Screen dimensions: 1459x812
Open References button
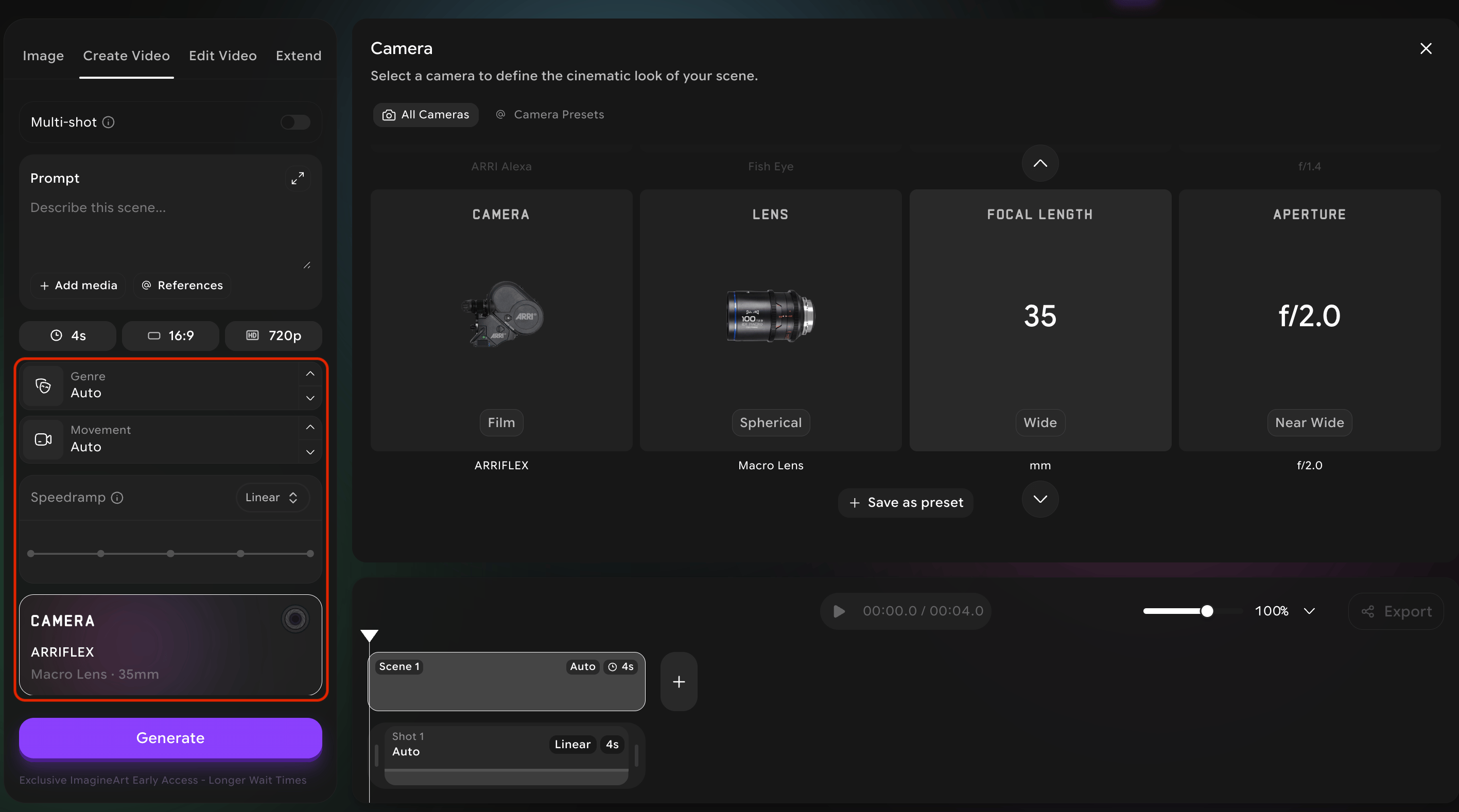coord(182,286)
